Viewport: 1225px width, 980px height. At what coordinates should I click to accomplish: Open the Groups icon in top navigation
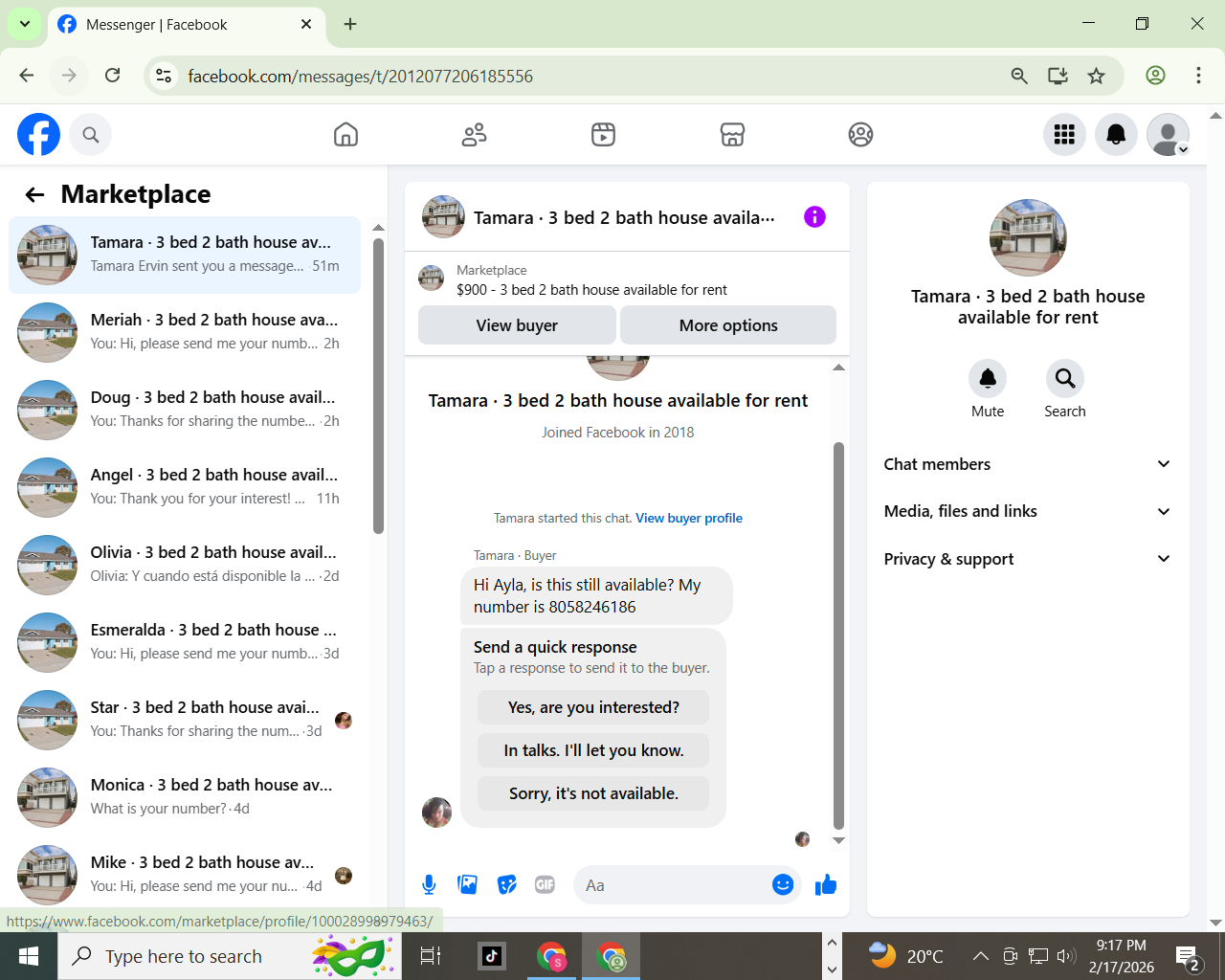pos(860,135)
